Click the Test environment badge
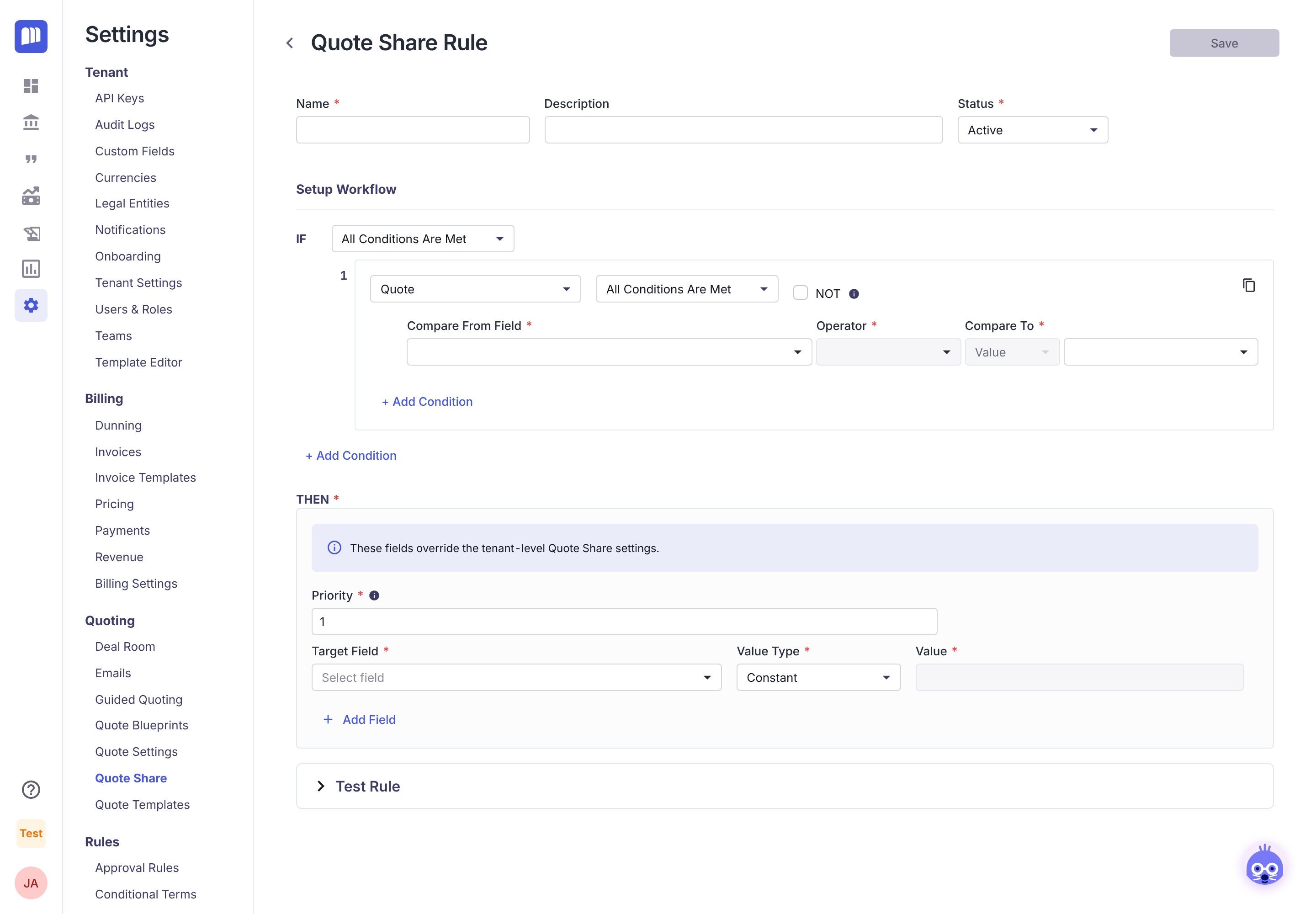The image size is (1316, 914). [31, 833]
